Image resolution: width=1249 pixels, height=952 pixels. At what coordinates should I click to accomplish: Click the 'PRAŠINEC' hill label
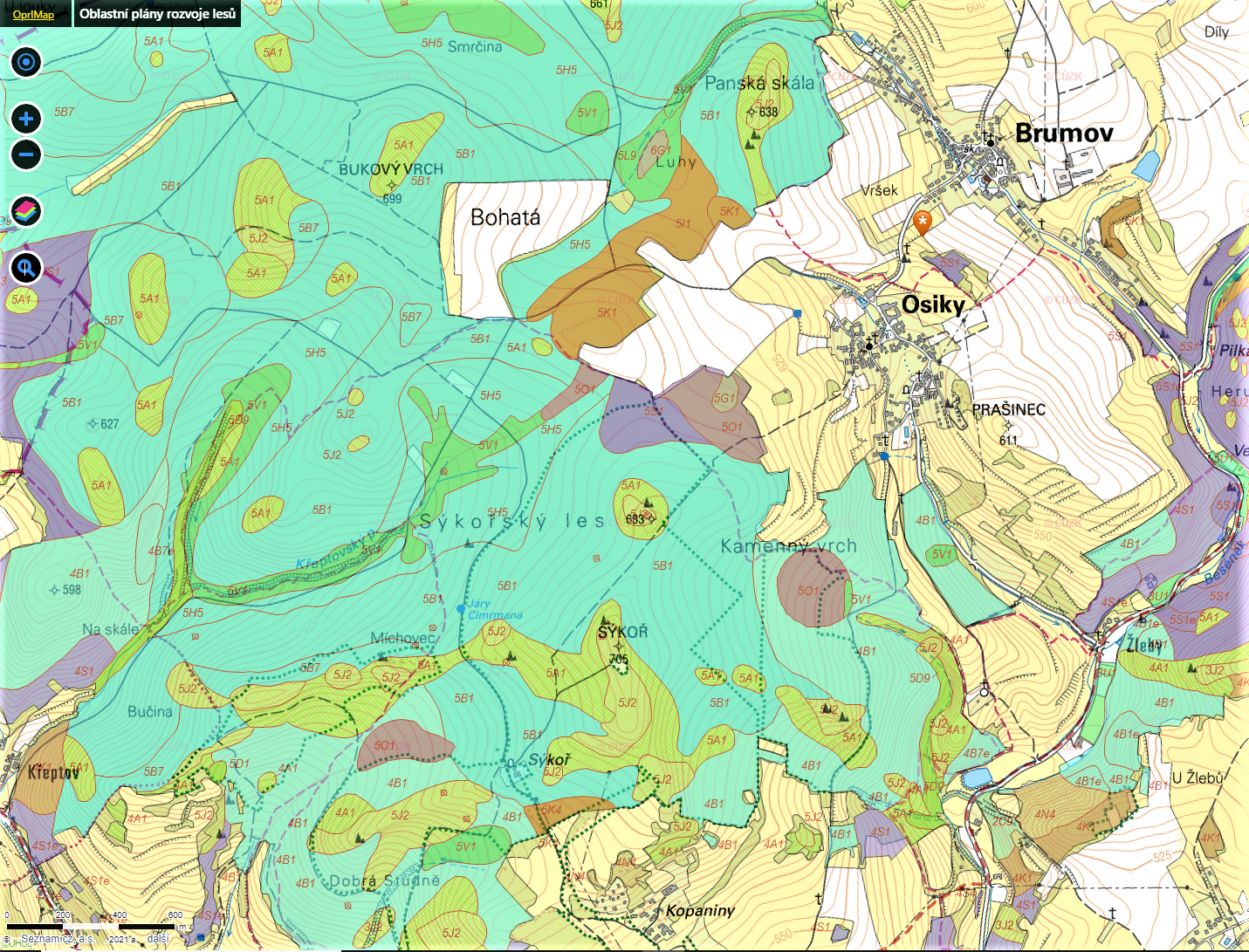point(1008,409)
